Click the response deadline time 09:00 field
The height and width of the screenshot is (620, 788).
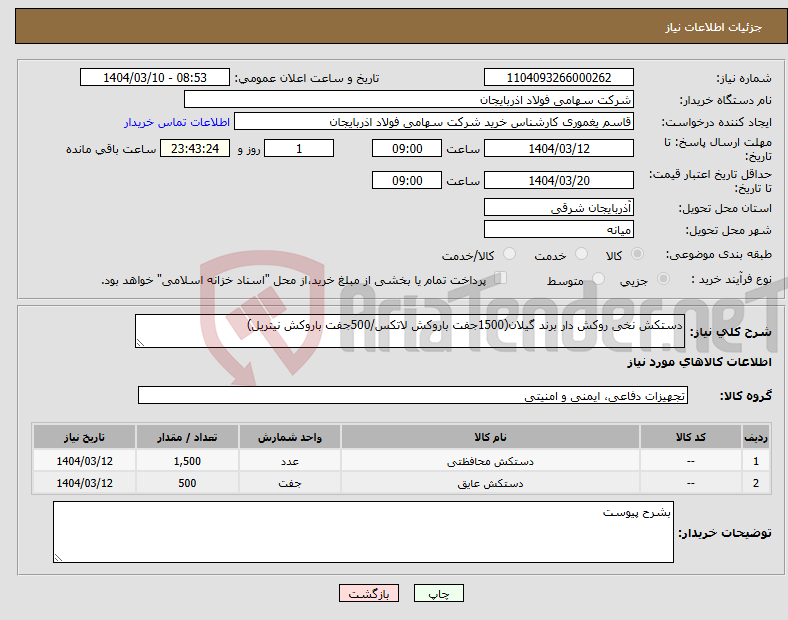[407, 149]
